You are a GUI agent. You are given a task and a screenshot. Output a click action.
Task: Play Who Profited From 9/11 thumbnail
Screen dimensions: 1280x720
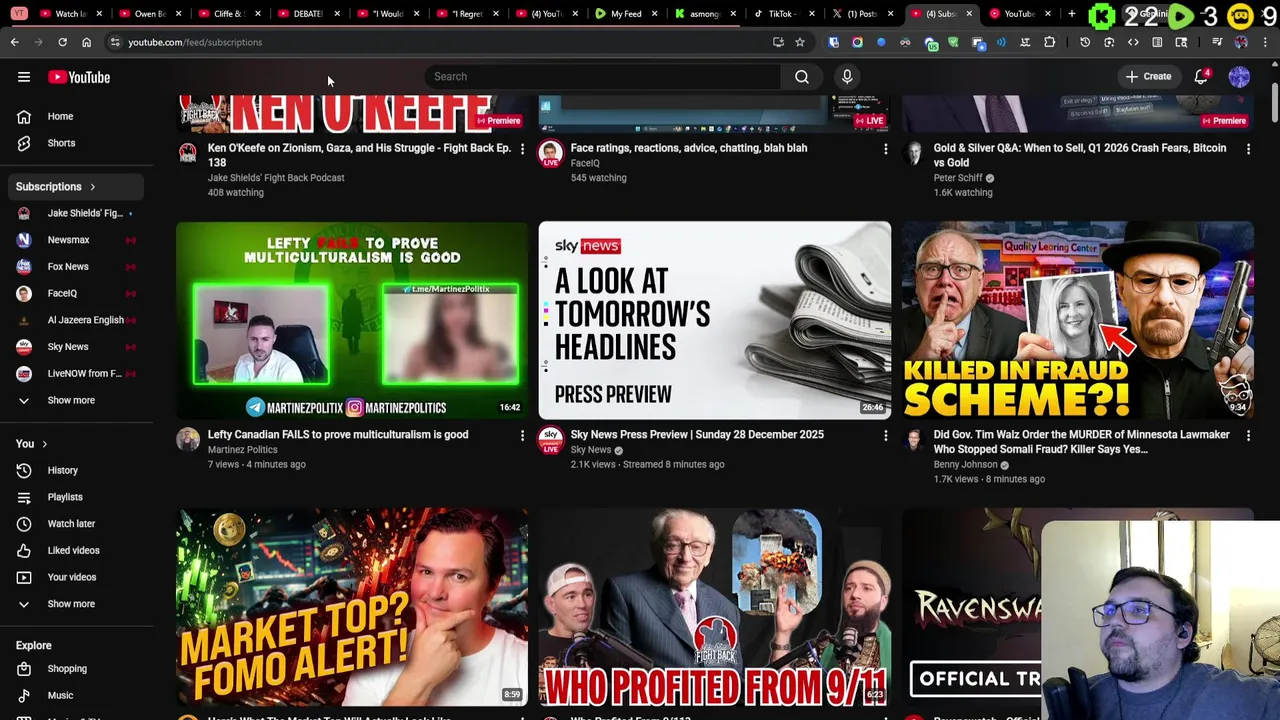[x=715, y=607]
